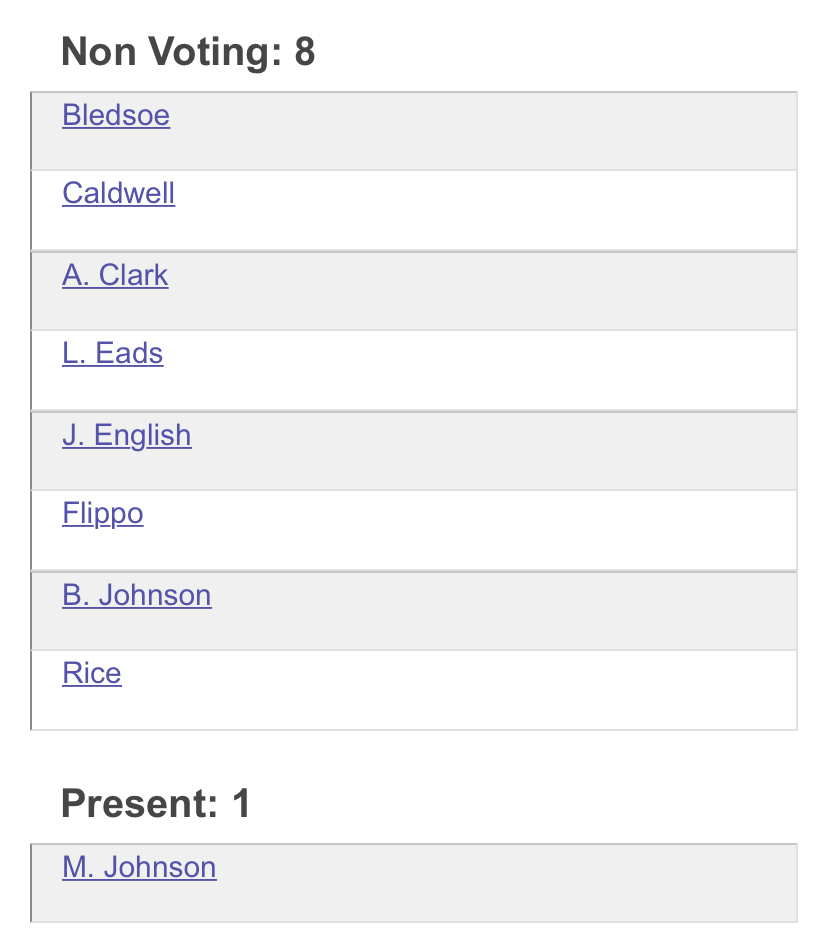Open the Bledsoe member link

tap(116, 116)
